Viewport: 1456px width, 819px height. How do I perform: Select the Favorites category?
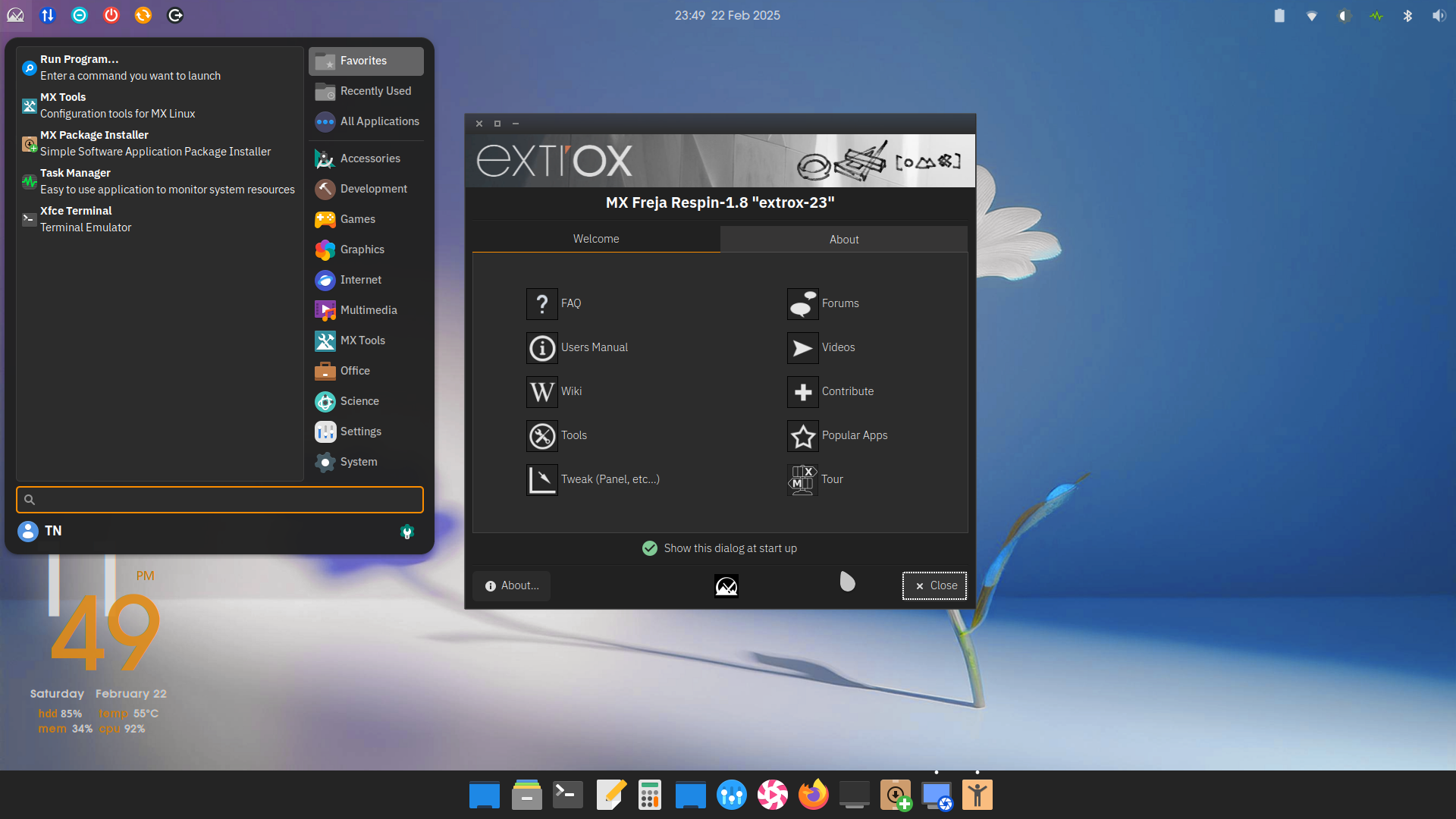366,61
